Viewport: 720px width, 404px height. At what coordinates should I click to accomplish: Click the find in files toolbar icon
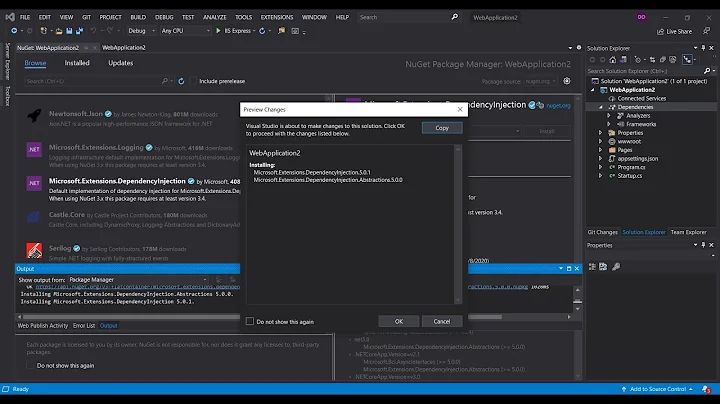point(281,31)
